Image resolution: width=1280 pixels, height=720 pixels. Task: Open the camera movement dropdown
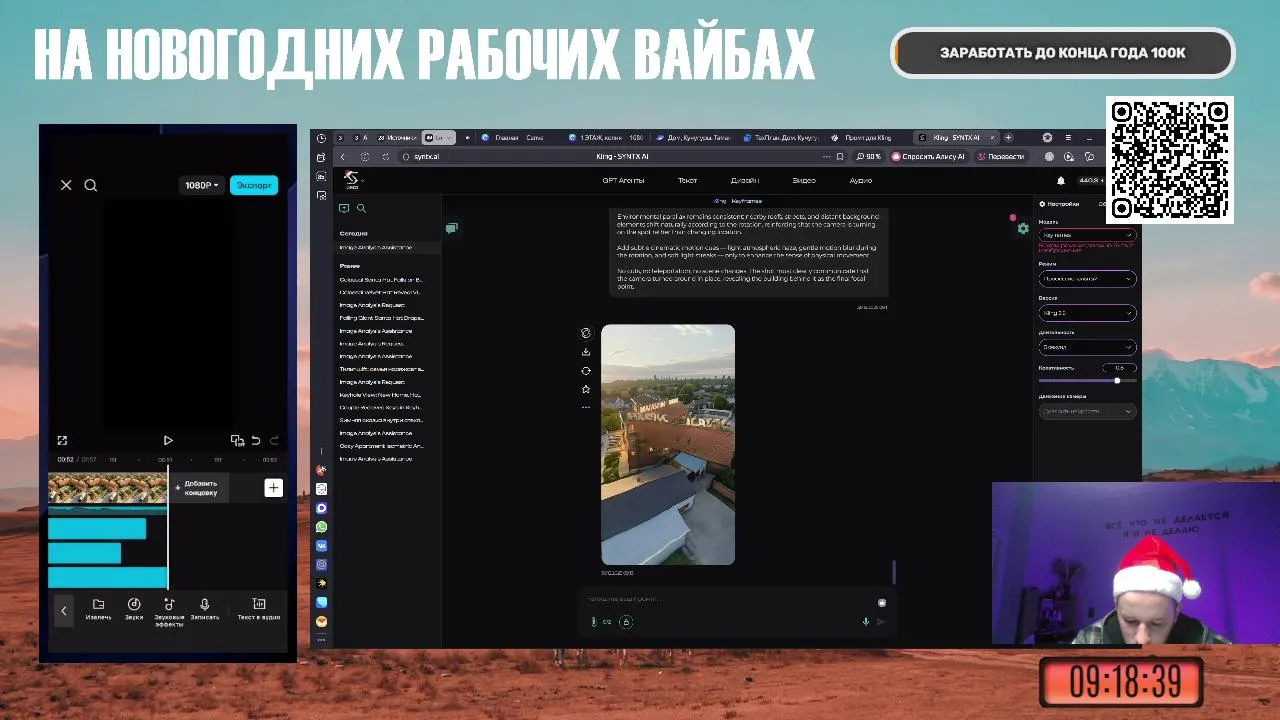(1087, 411)
